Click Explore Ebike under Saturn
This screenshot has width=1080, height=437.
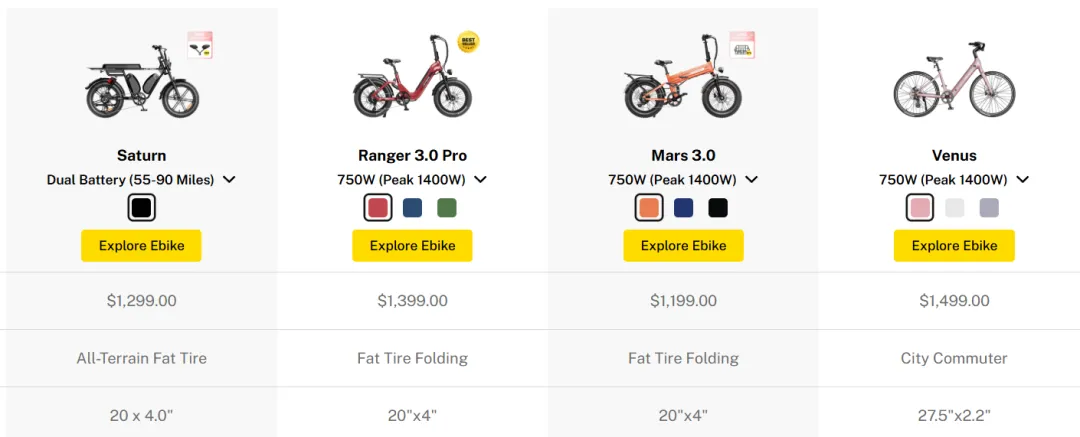click(x=141, y=245)
